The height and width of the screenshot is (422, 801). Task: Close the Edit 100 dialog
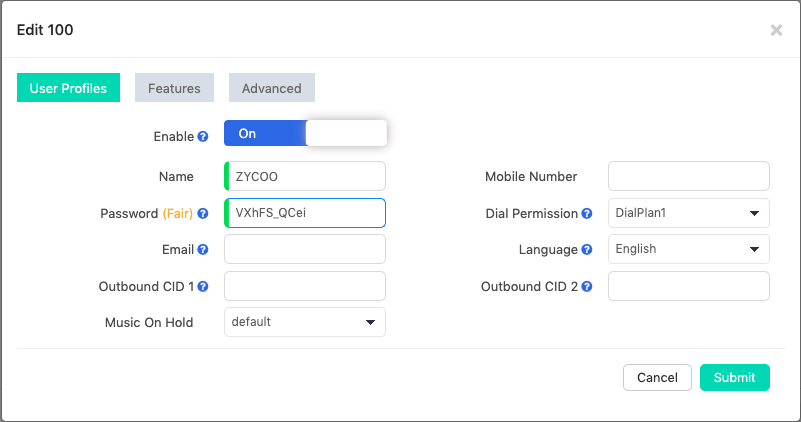(x=776, y=30)
